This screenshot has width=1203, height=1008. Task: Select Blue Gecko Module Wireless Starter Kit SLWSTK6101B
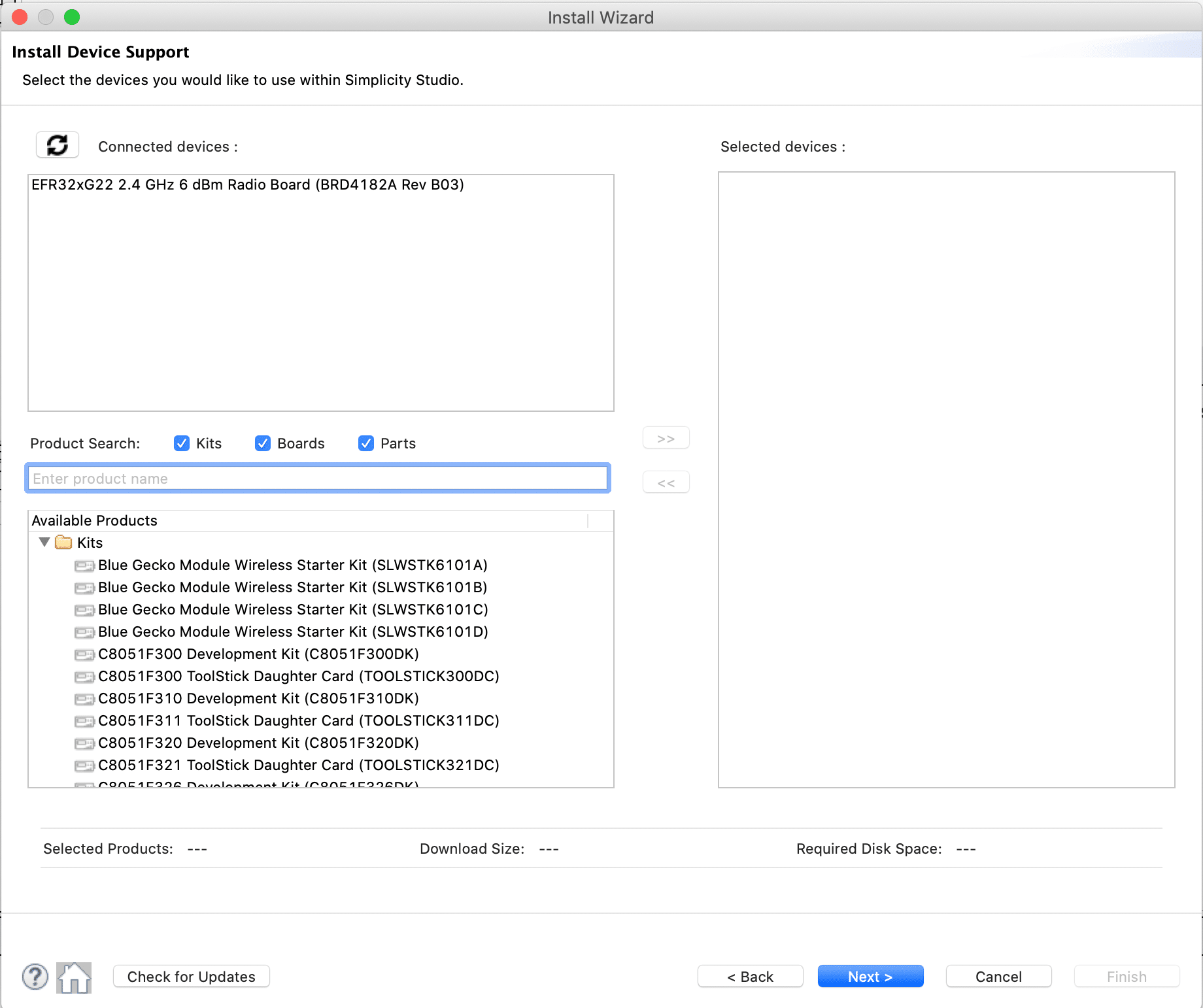coord(292,588)
